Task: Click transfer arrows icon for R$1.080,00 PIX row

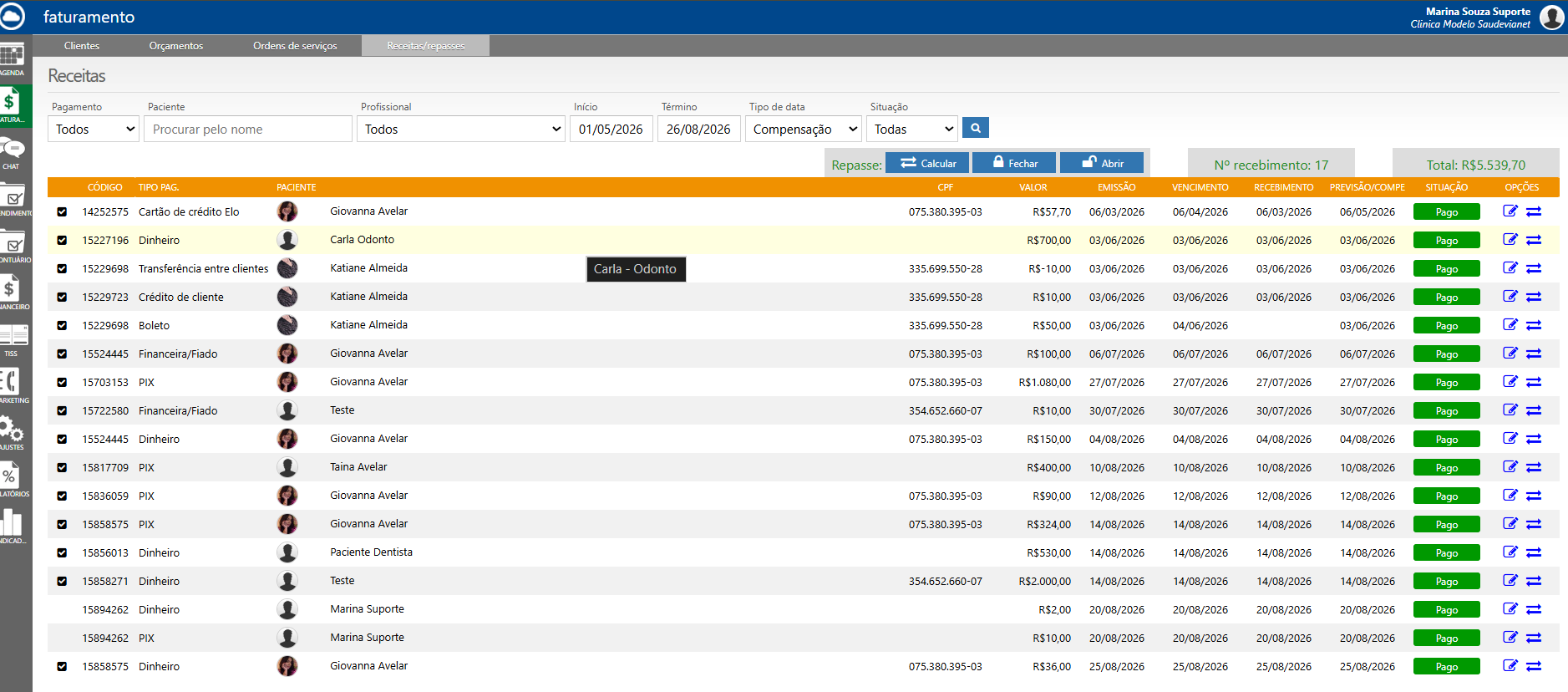Action: click(x=1534, y=382)
